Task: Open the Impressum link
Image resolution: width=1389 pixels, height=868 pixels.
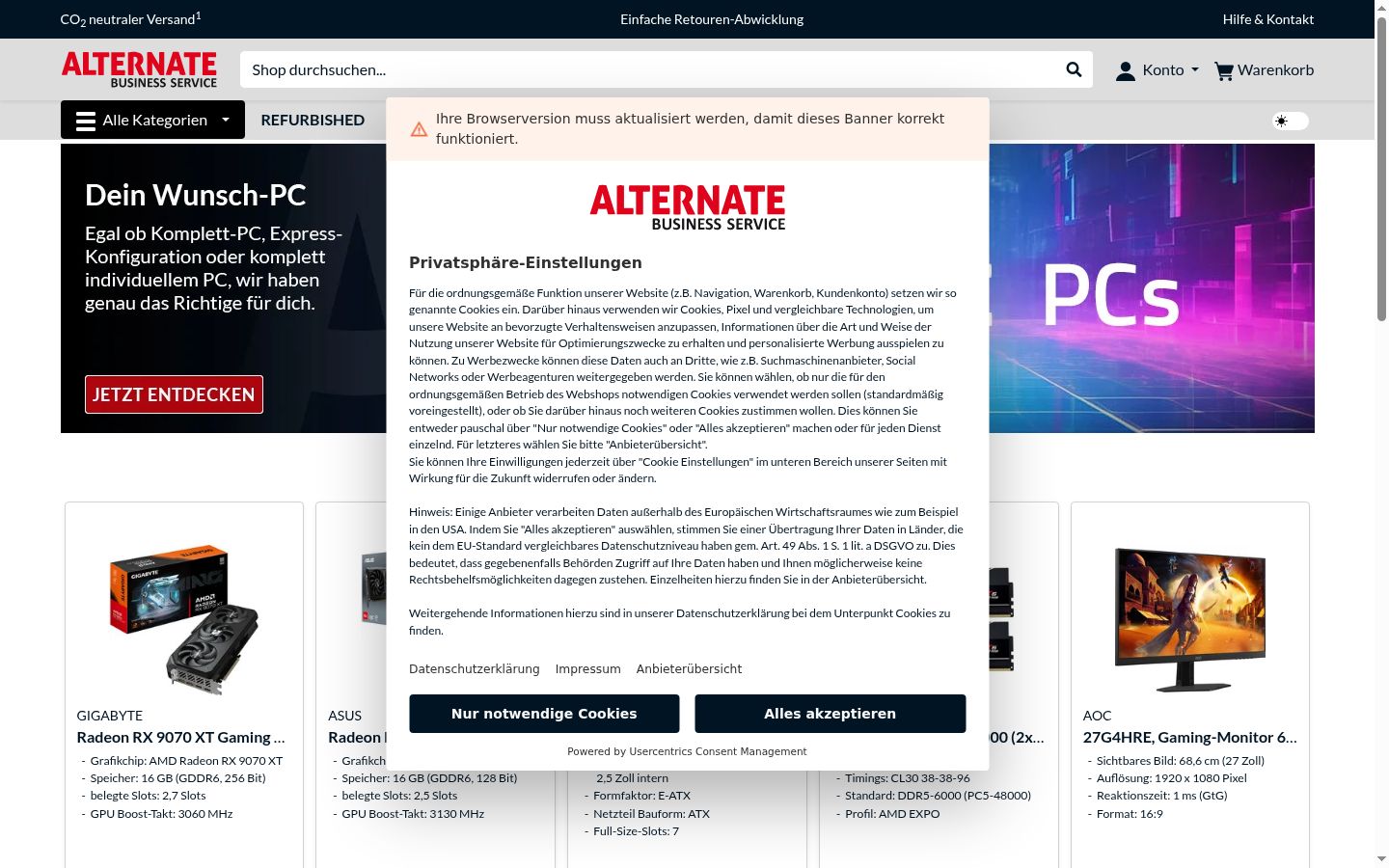Action: coord(588,668)
